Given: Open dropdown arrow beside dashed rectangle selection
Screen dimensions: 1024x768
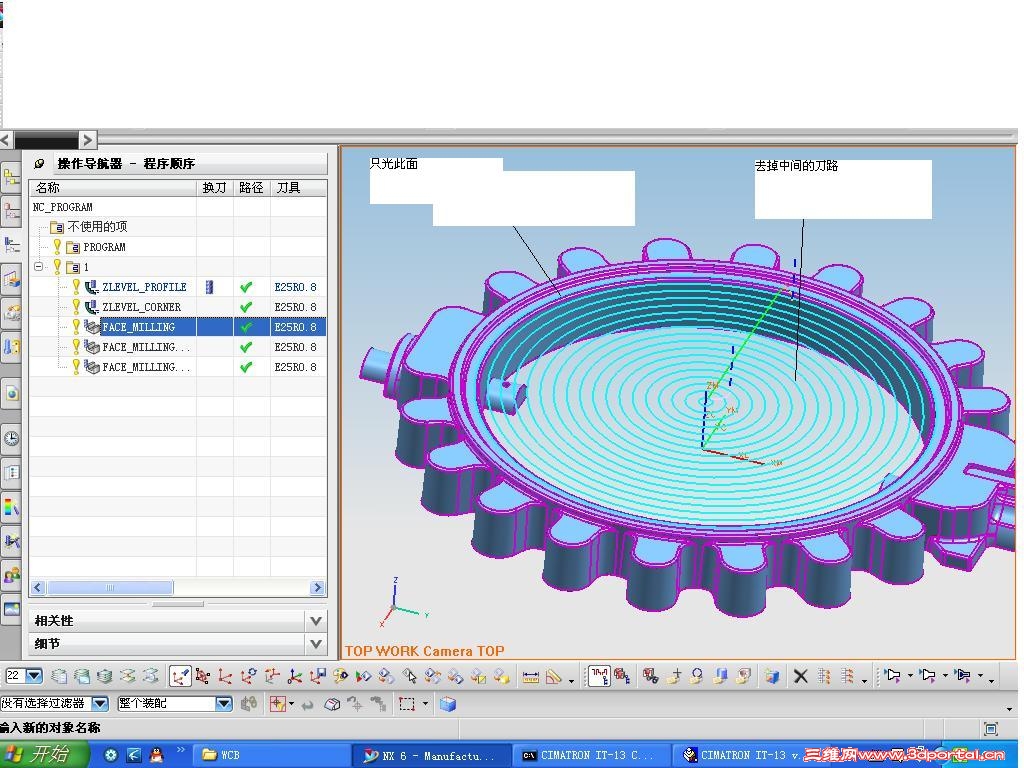Looking at the screenshot, I should click(x=425, y=703).
